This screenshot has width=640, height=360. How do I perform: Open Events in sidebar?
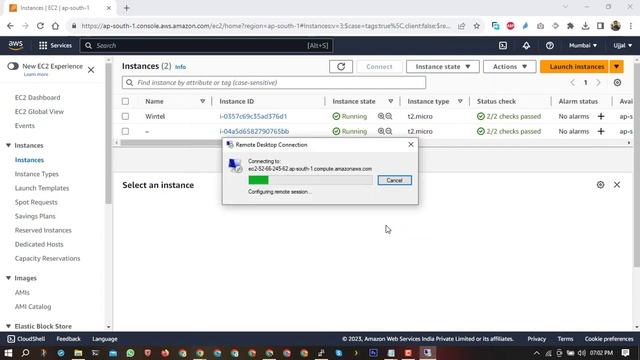[24, 126]
